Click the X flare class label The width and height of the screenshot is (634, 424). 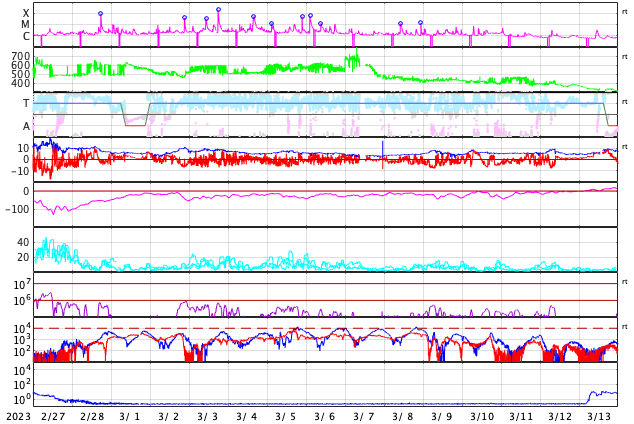click(26, 13)
